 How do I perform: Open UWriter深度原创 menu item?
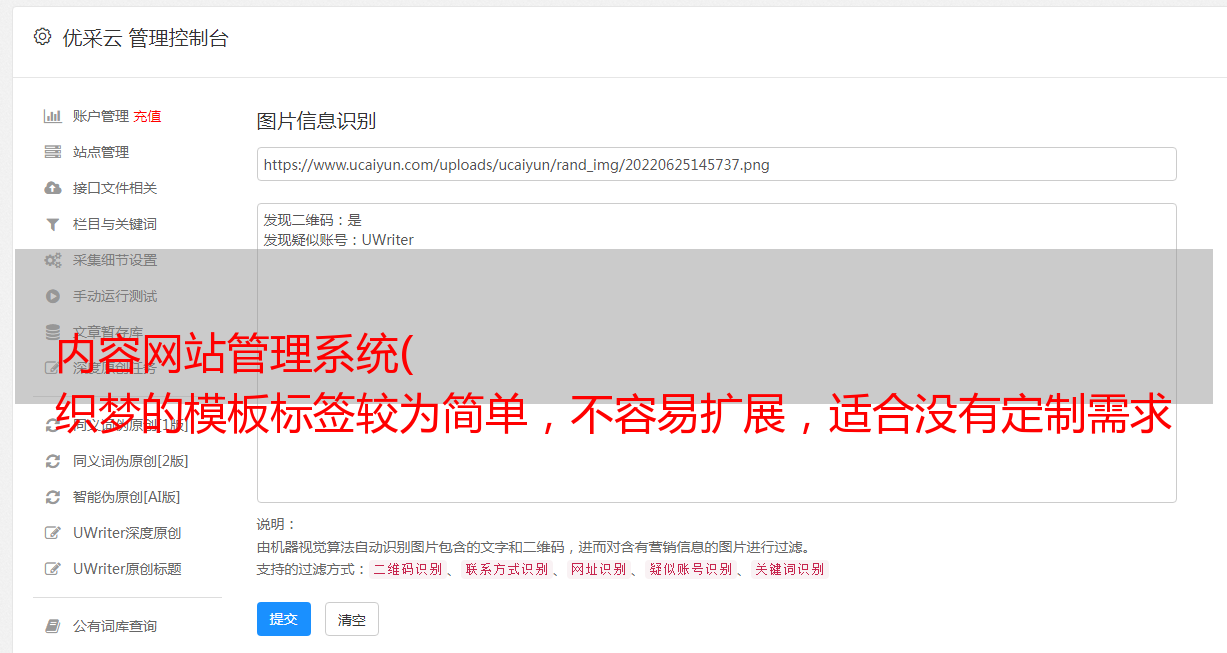[x=127, y=533]
